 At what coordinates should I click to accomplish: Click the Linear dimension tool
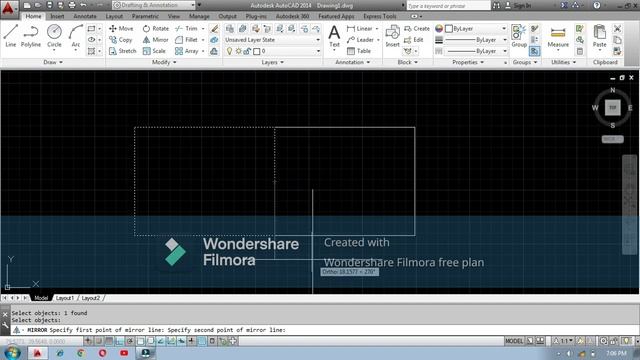pyautogui.click(x=360, y=29)
